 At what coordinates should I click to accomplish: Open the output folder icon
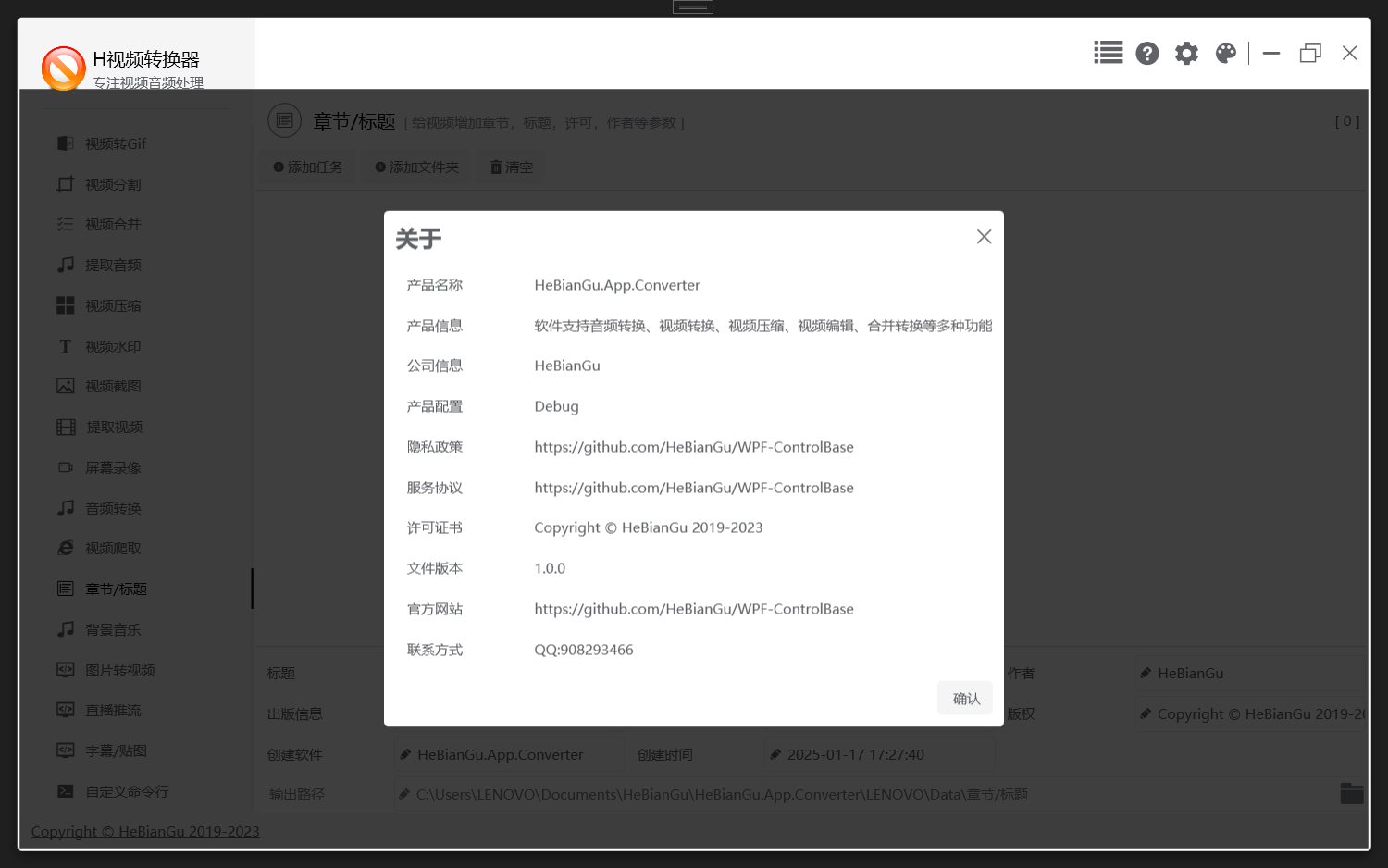click(x=1352, y=793)
